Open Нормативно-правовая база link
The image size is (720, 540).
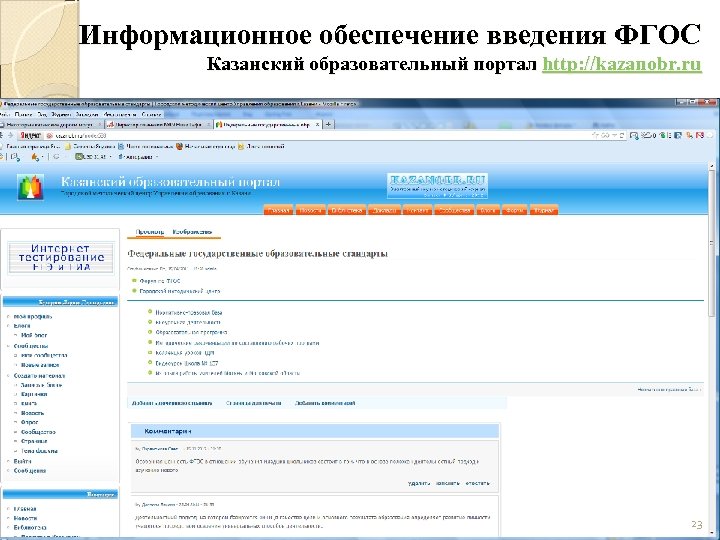(x=189, y=312)
